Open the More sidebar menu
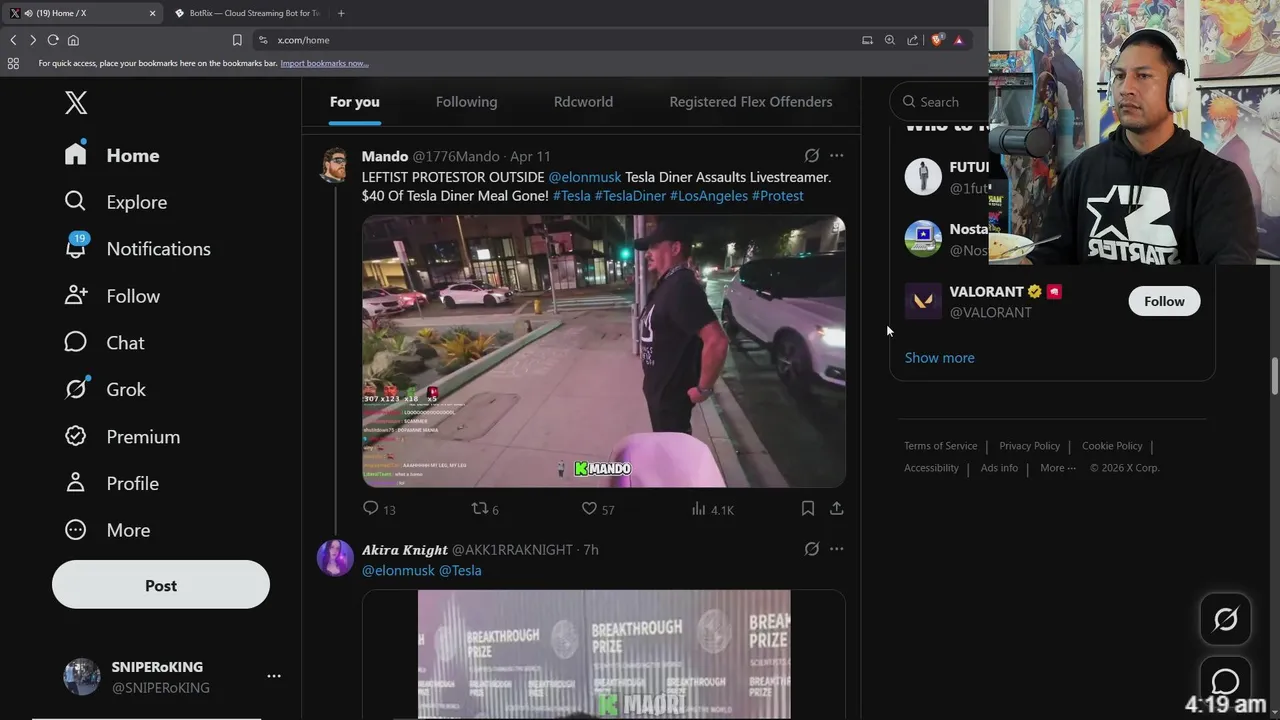Screen dimensions: 1280x720 click(x=106, y=530)
